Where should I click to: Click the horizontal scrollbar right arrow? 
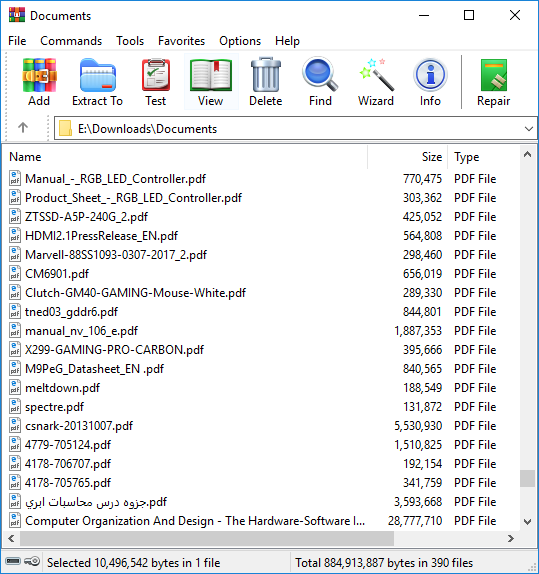511,538
